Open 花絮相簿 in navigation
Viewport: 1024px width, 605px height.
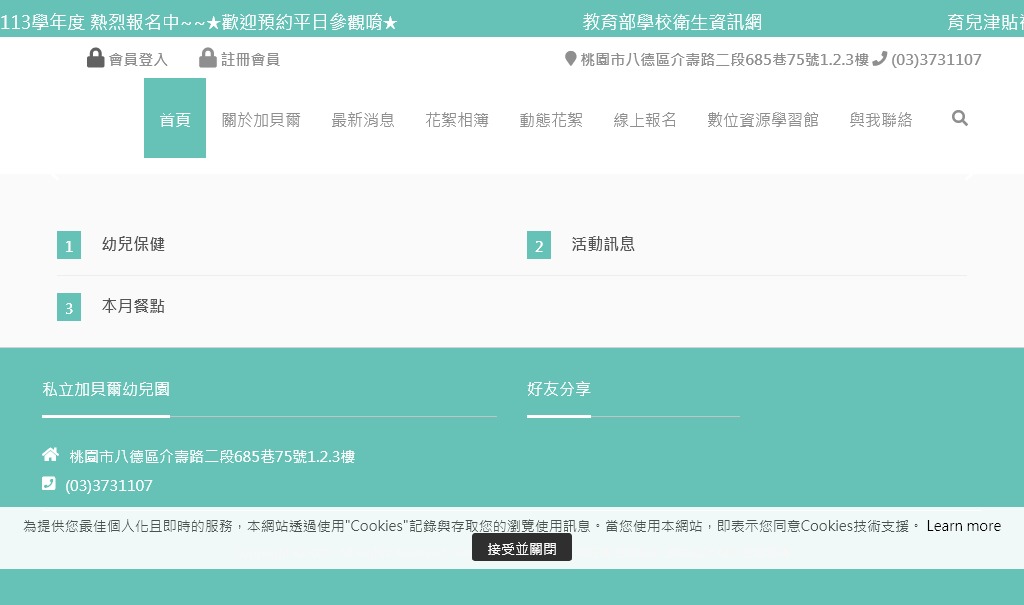tap(457, 120)
